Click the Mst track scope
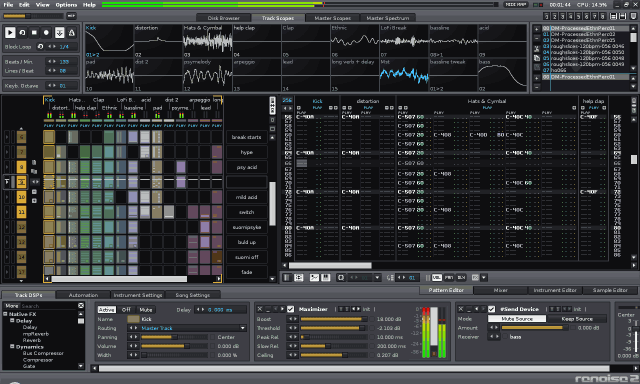Viewport: 640px width, 384px height. coord(404,75)
